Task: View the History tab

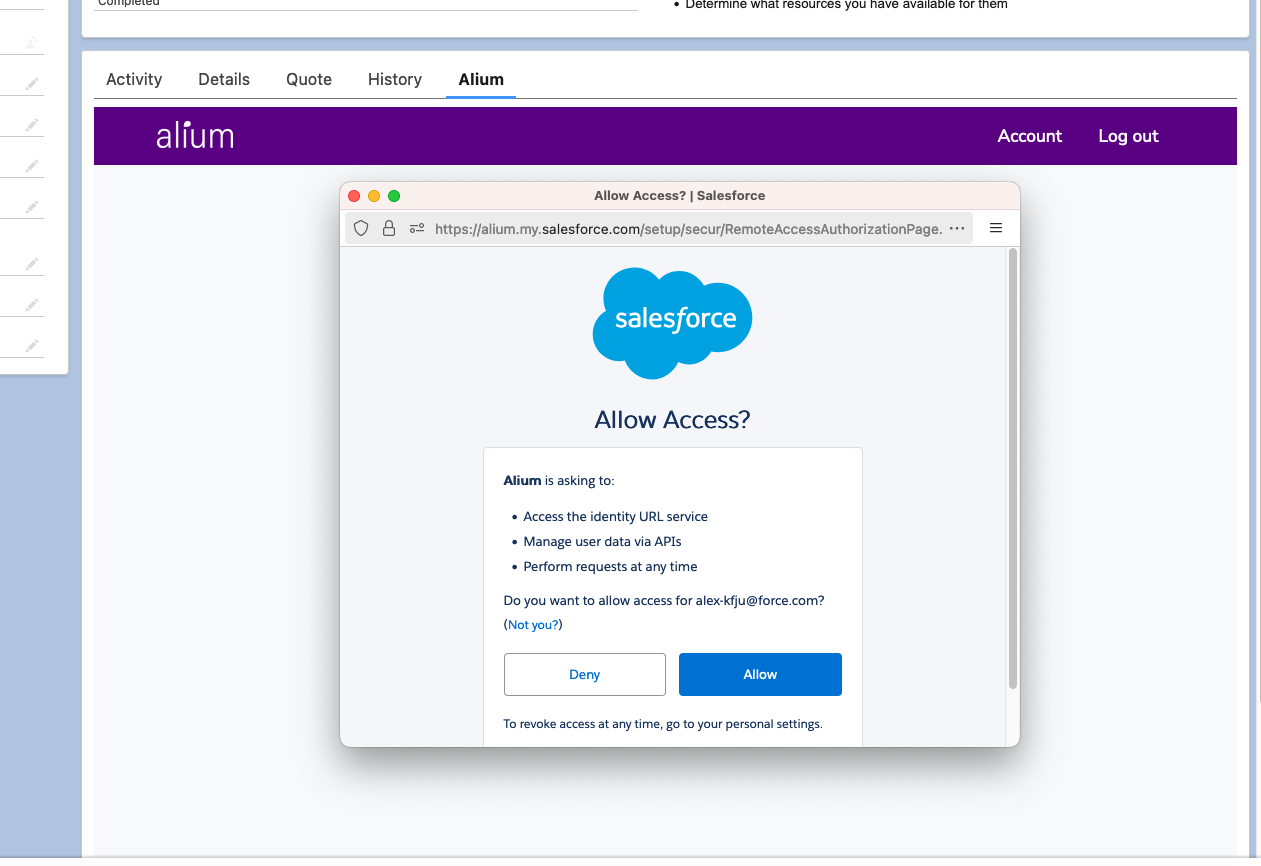Action: (x=395, y=79)
